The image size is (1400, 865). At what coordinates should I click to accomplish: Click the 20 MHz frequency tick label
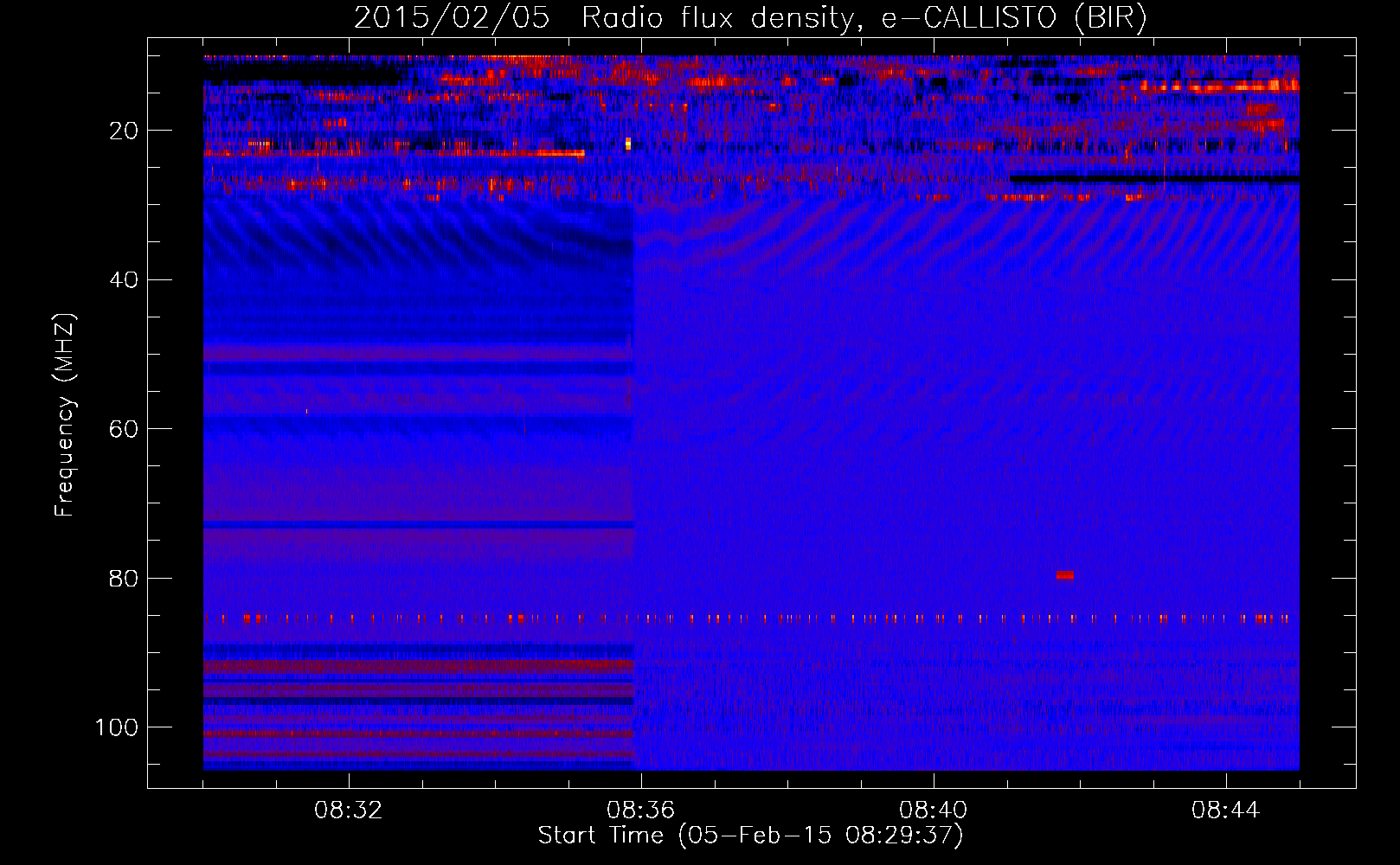[124, 131]
